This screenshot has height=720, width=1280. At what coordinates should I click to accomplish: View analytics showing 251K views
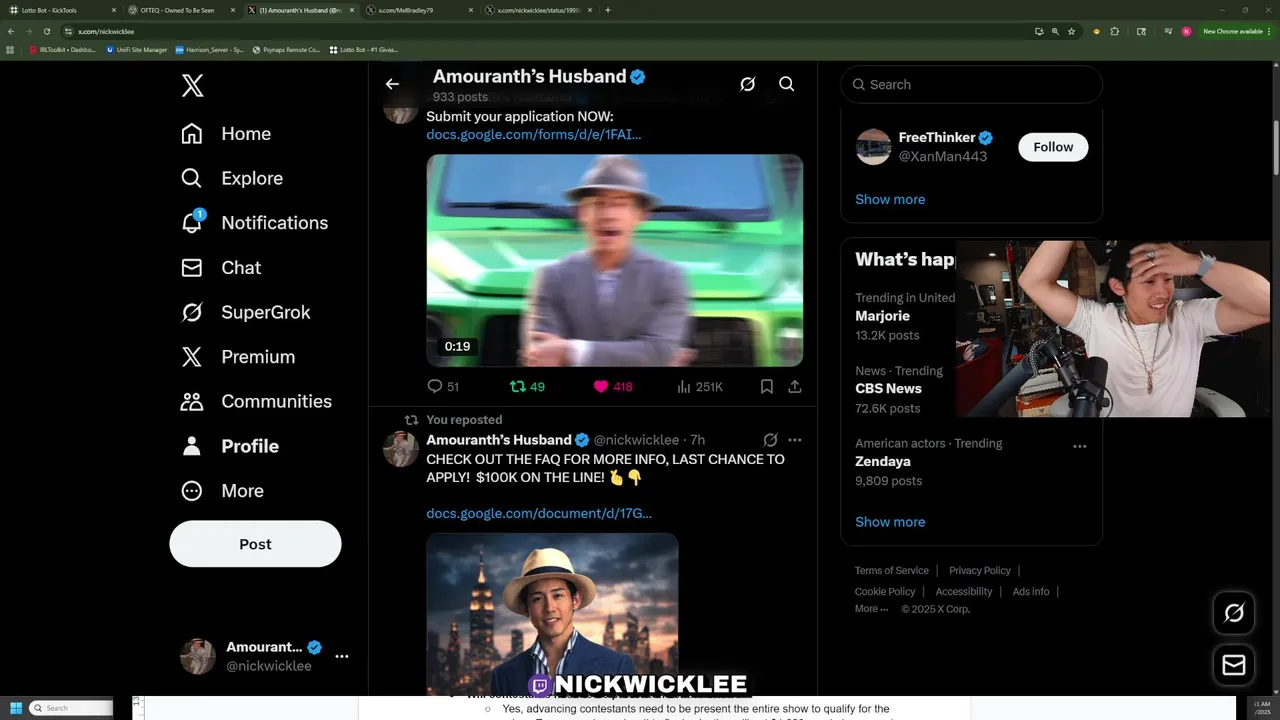pyautogui.click(x=700, y=386)
